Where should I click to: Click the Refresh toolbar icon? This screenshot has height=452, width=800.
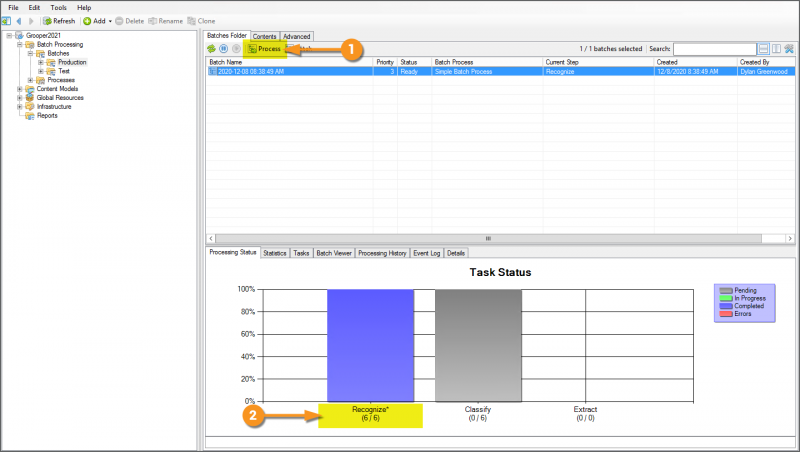click(x=47, y=21)
